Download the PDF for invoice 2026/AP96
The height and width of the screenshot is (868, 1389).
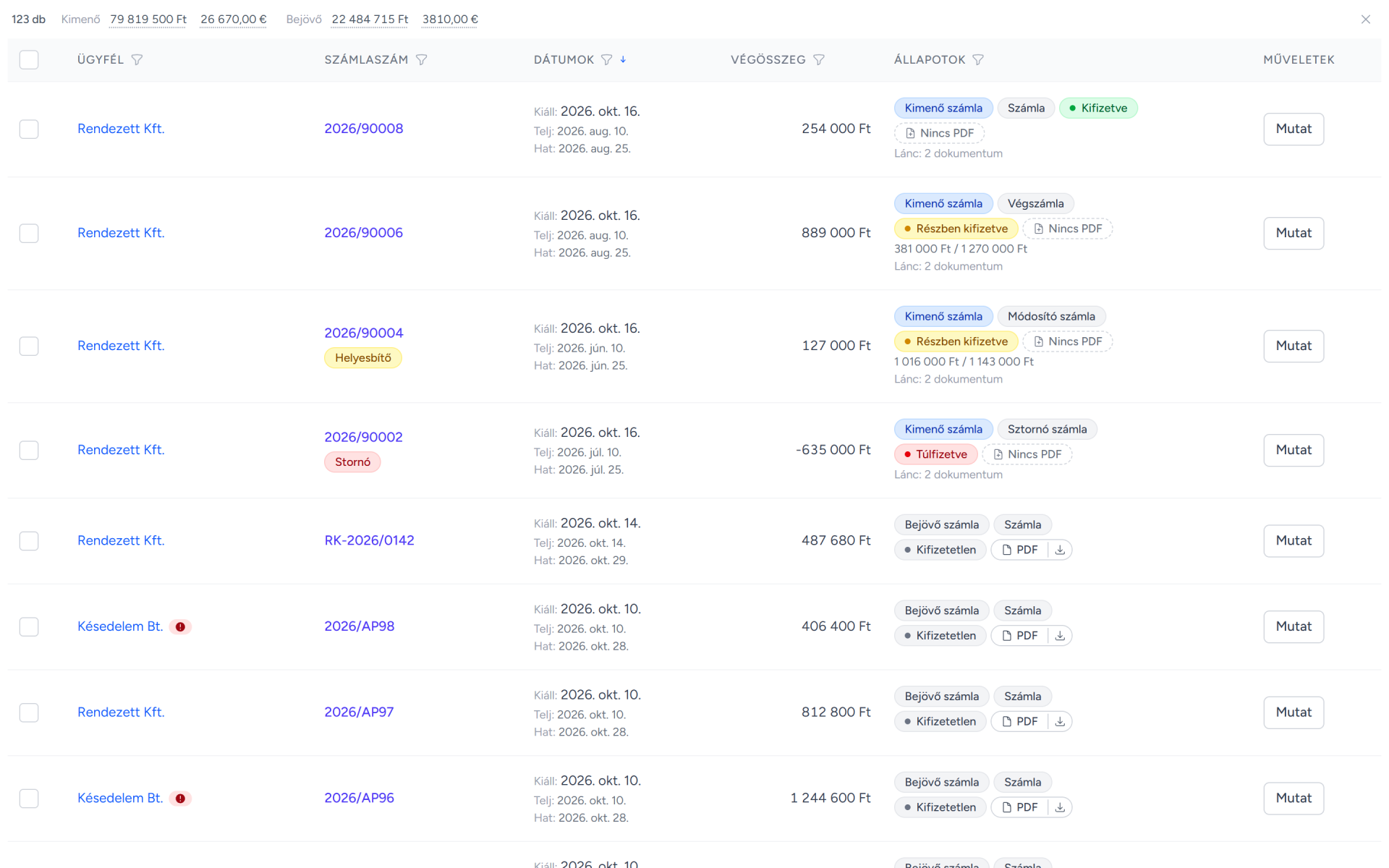coord(1060,807)
